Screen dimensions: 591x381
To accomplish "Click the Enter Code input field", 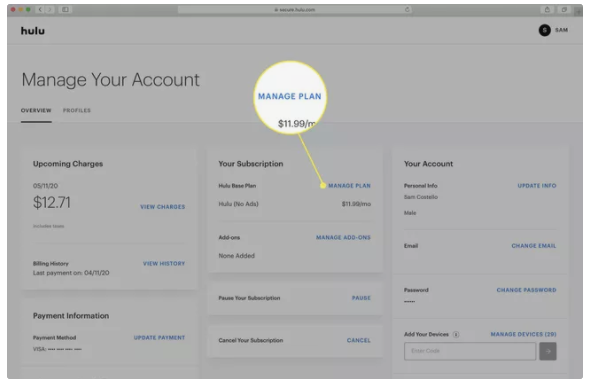I will click(470, 351).
